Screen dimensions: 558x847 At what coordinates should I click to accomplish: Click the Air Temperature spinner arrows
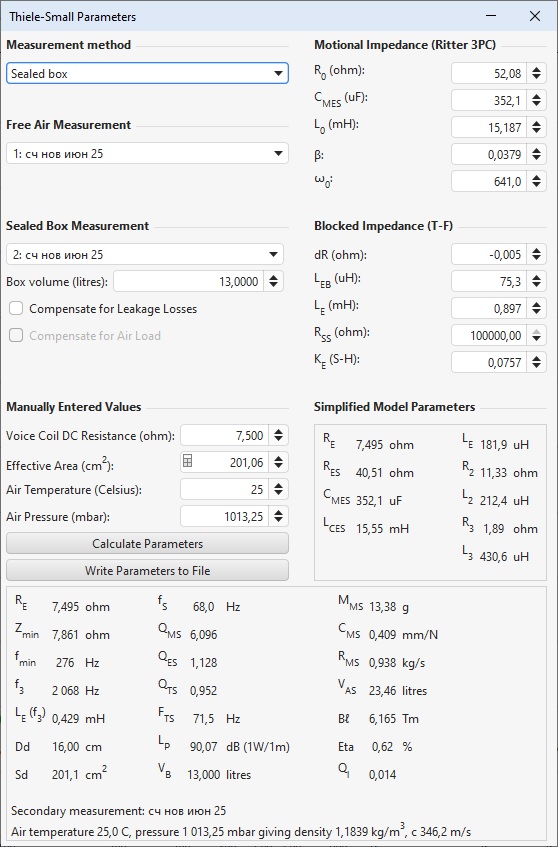coord(278,489)
